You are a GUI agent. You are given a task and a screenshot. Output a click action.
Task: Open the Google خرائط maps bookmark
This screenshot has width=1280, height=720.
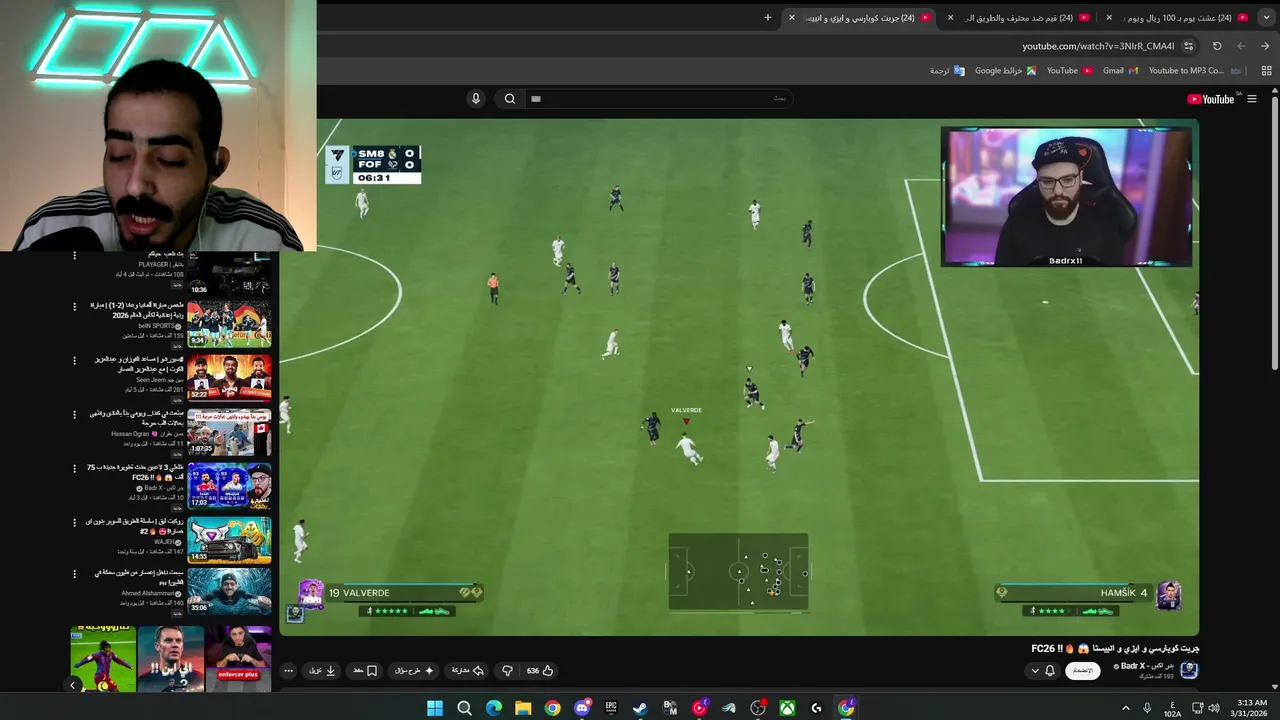pos(1005,71)
